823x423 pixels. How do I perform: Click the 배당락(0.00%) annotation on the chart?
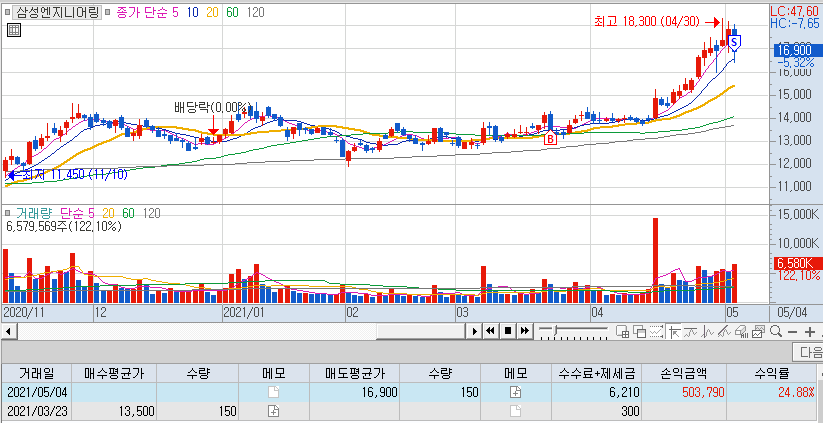pyautogui.click(x=213, y=108)
